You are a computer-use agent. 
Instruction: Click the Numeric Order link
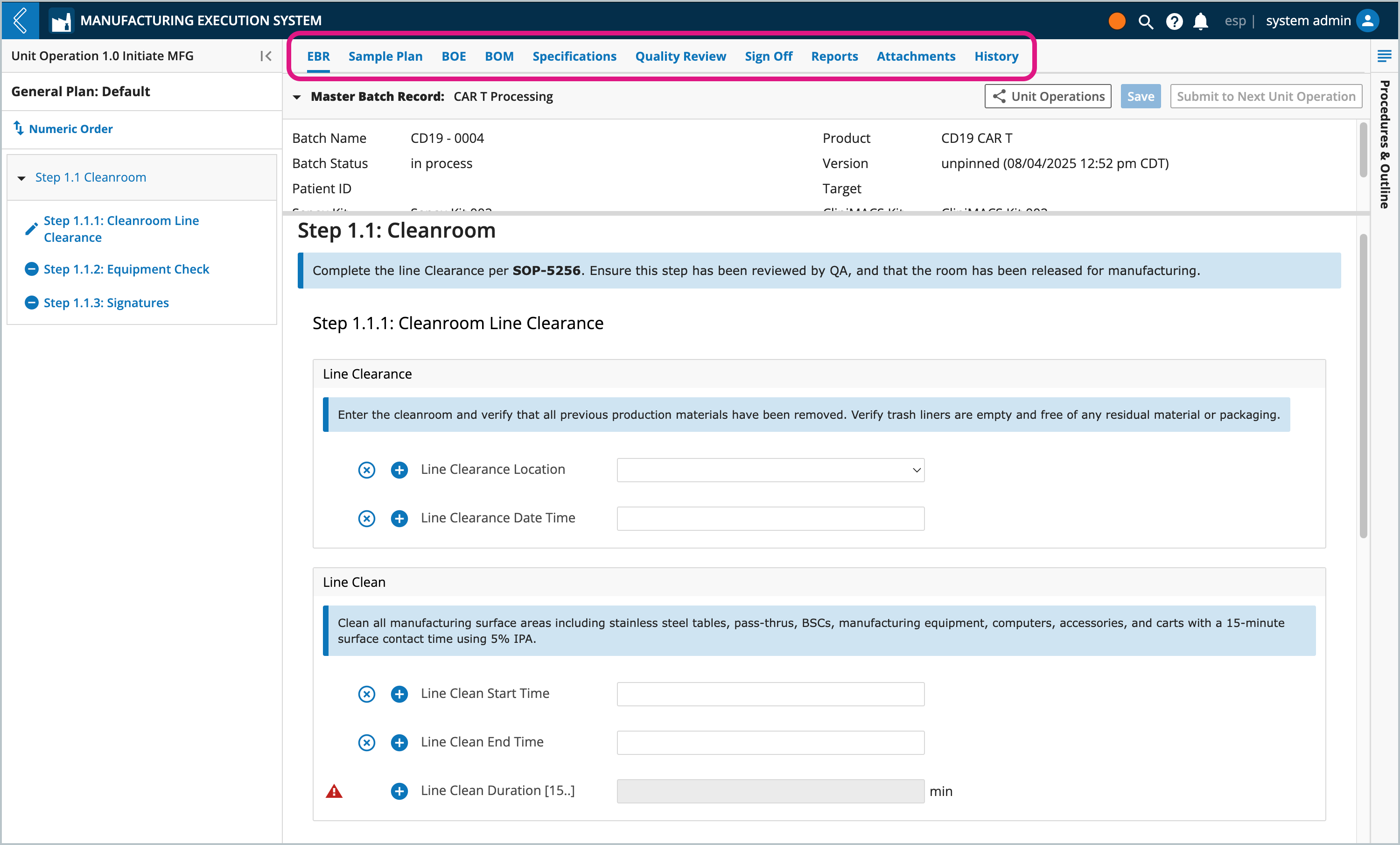[x=70, y=129]
